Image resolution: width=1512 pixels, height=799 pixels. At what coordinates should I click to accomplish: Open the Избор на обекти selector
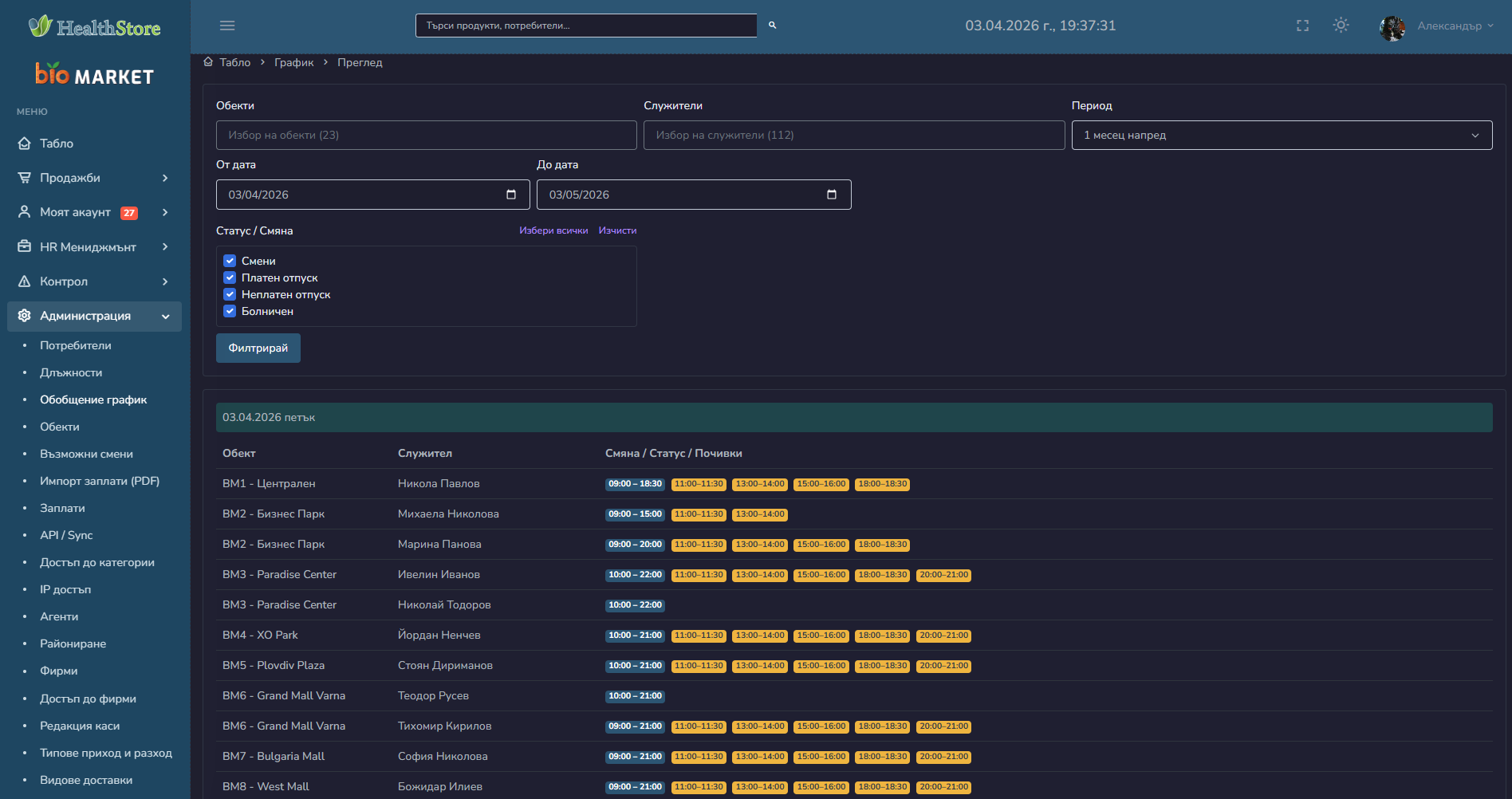[x=426, y=136]
